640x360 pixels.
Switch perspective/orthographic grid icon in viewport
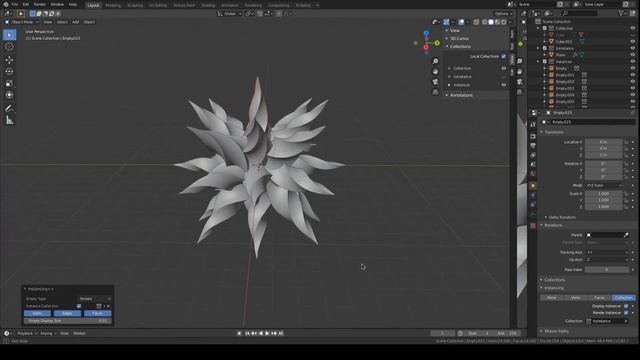436,92
